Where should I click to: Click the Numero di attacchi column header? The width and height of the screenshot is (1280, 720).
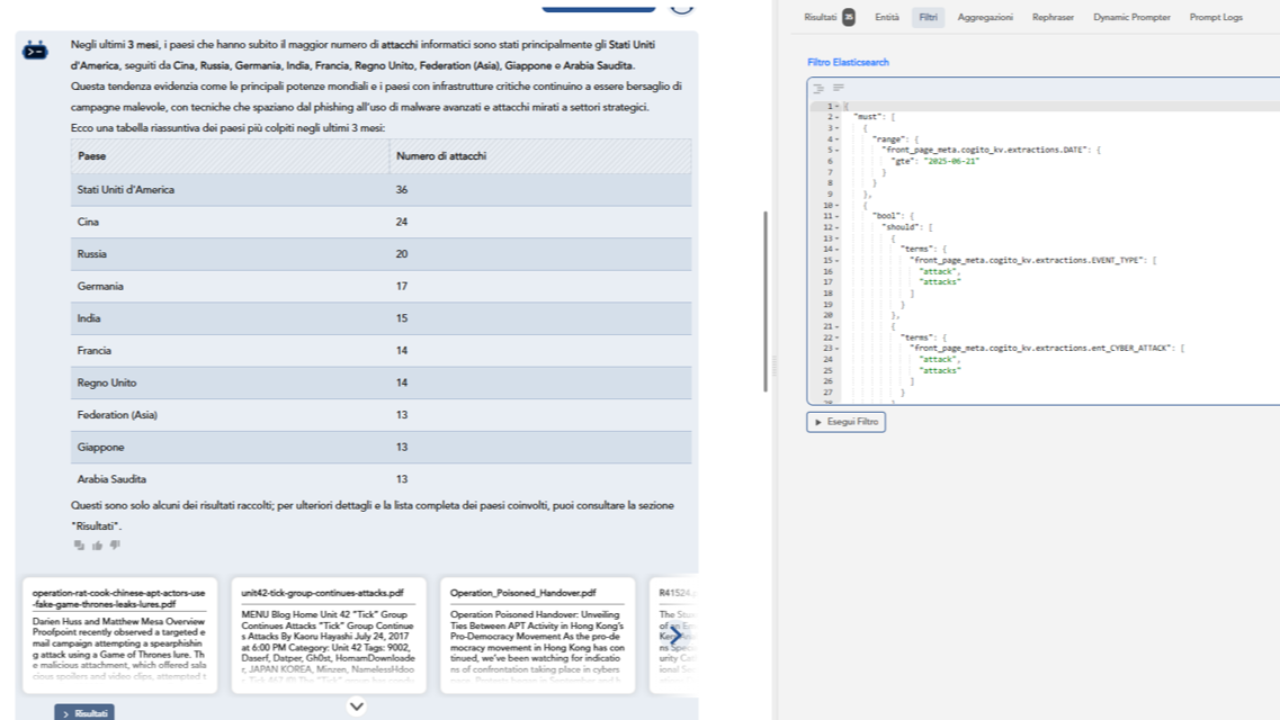pos(540,156)
